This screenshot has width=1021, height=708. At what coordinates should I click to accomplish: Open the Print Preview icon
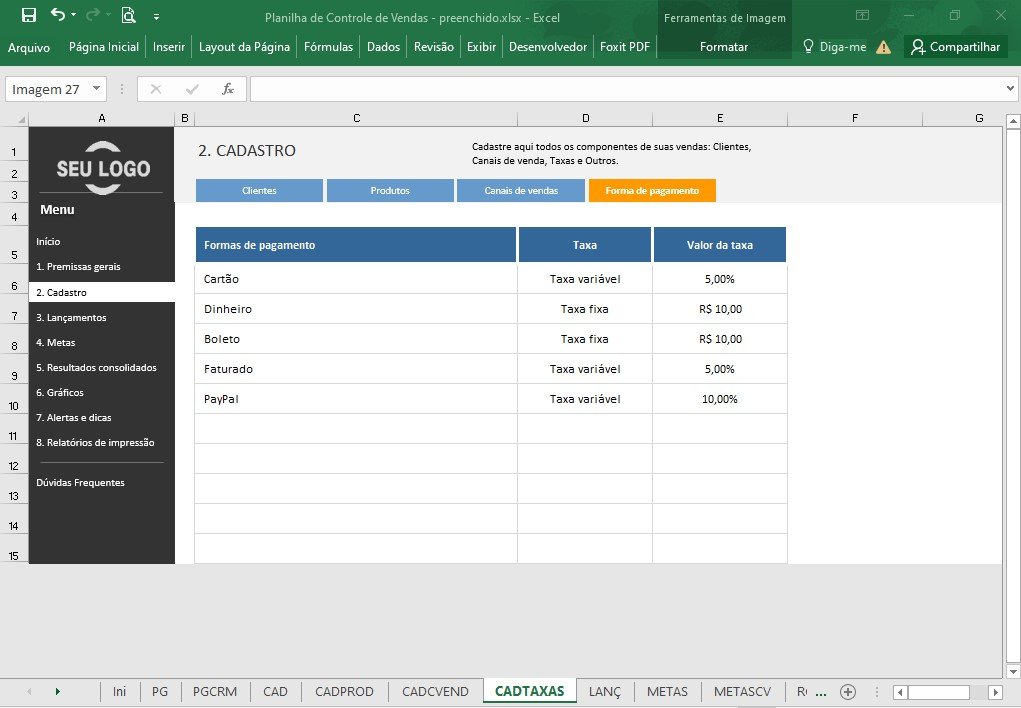tap(128, 15)
